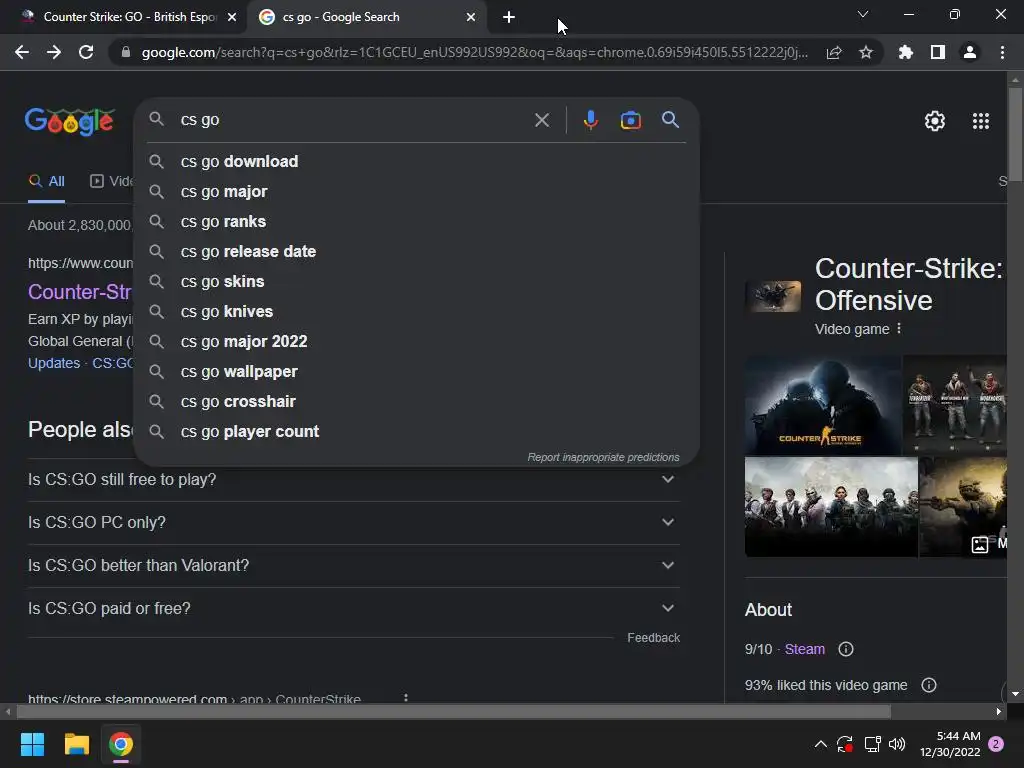
Task: Open the Updates sitelink
Action: coord(54,363)
